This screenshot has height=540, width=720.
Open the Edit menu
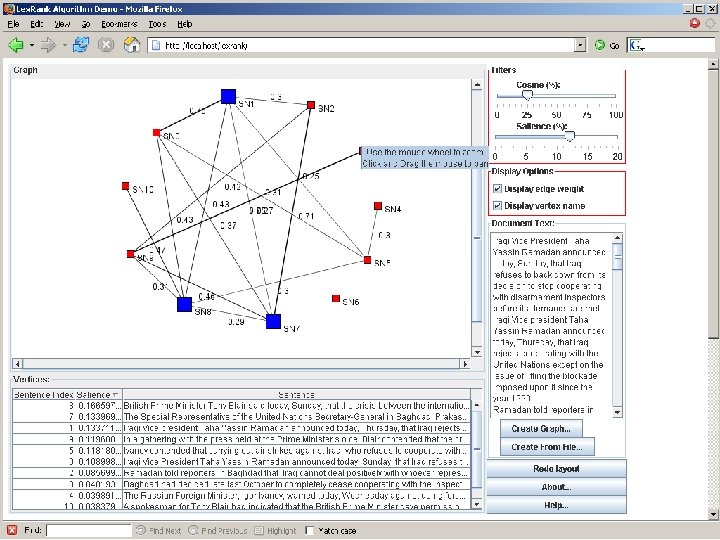pyautogui.click(x=37, y=24)
